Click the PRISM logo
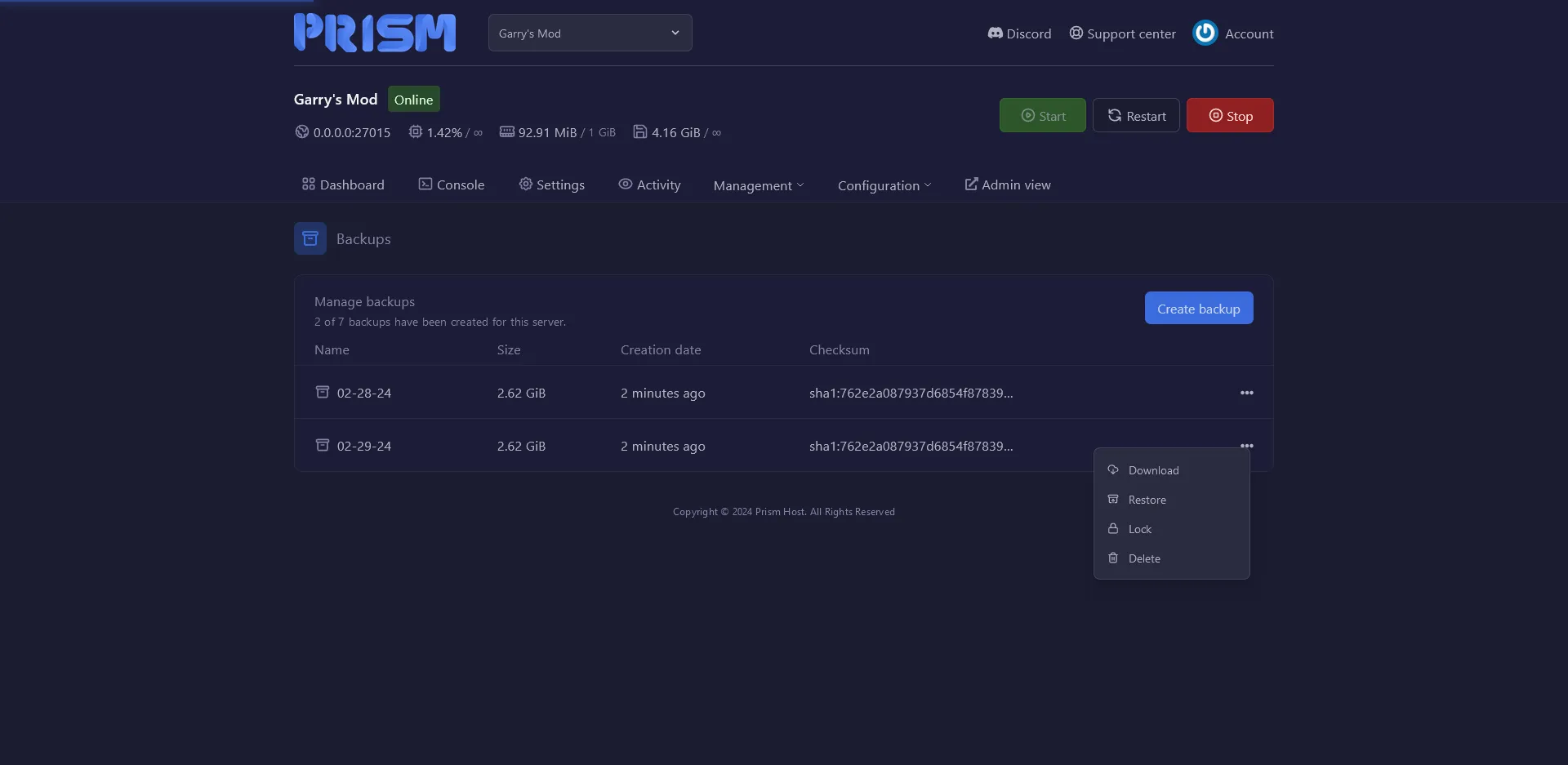 pyautogui.click(x=375, y=33)
